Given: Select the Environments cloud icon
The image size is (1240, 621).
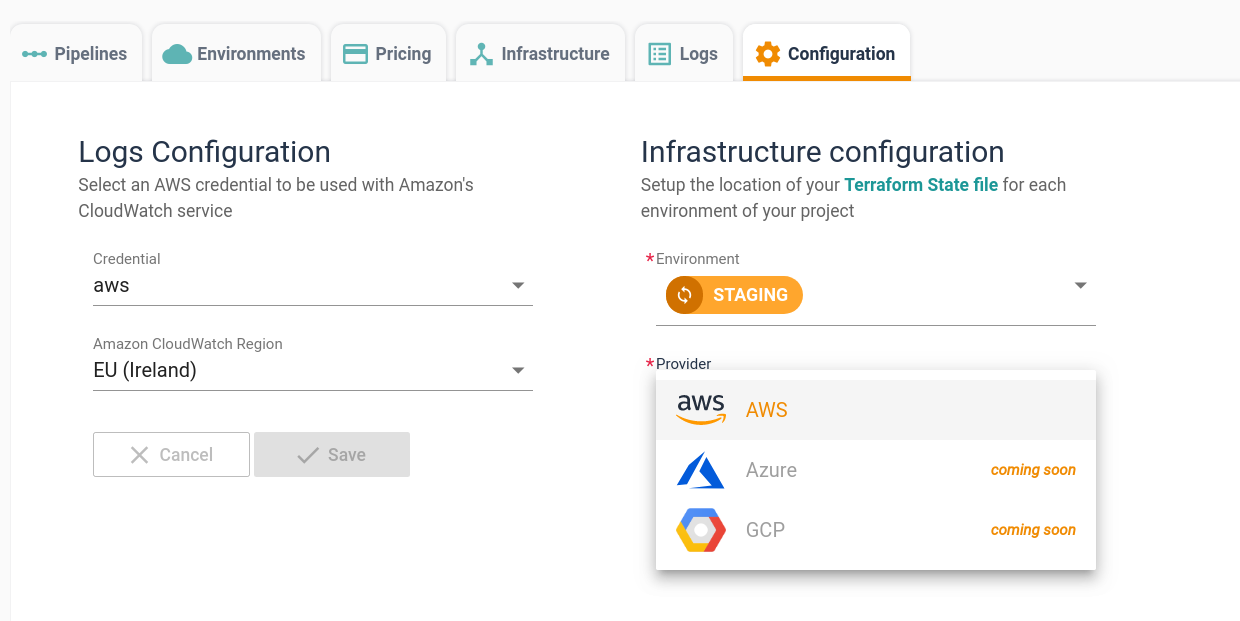Looking at the screenshot, I should point(178,53).
